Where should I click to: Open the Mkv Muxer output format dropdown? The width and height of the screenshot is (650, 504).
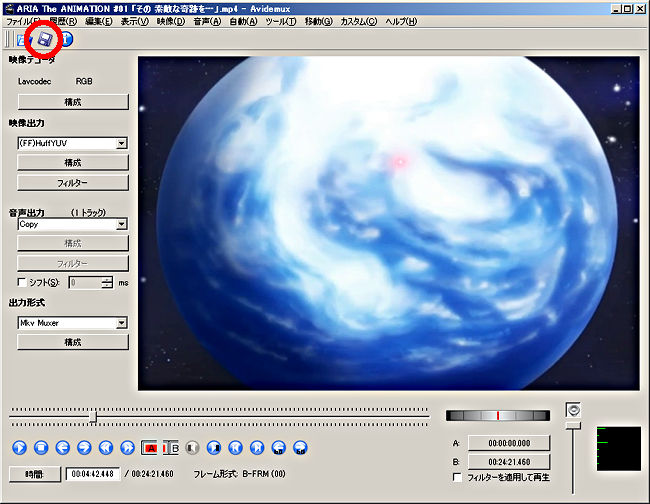tap(73, 323)
